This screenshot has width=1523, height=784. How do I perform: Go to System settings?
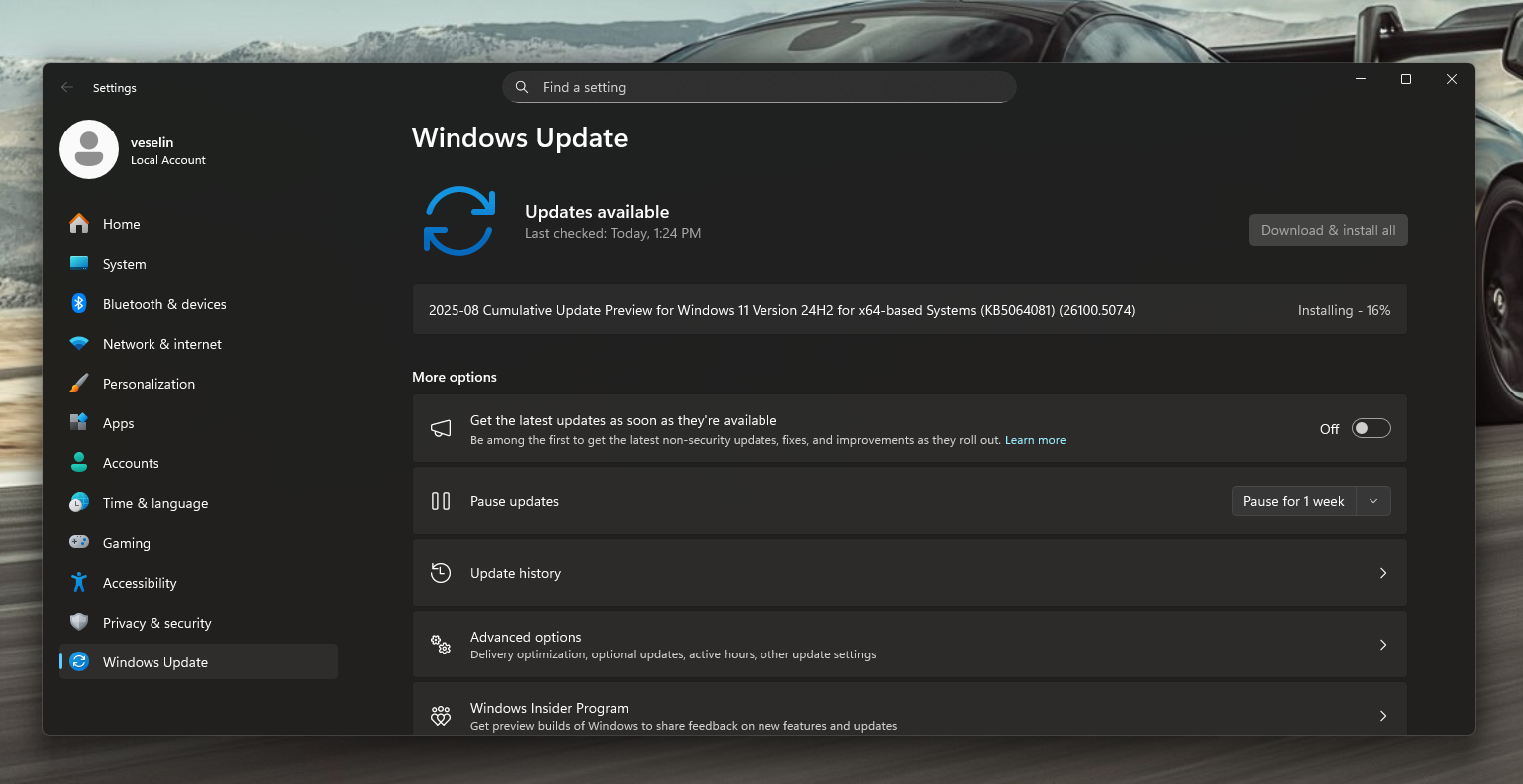tap(198, 264)
